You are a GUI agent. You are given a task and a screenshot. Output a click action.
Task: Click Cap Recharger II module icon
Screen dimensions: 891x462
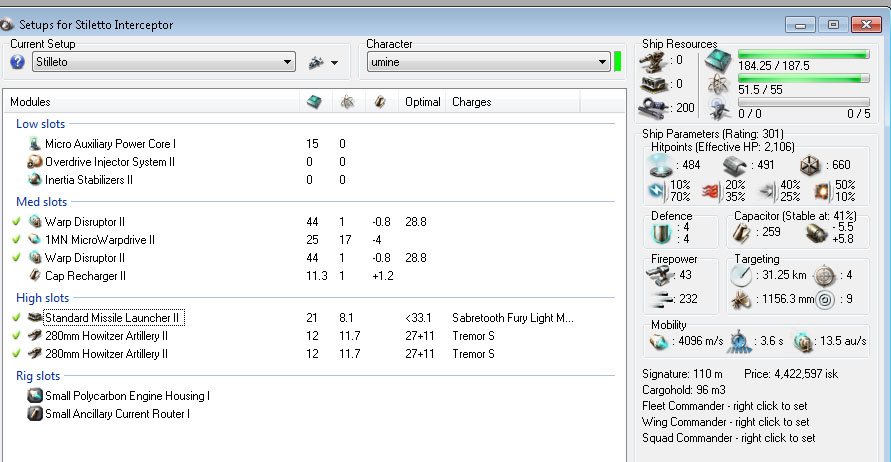[x=35, y=276]
